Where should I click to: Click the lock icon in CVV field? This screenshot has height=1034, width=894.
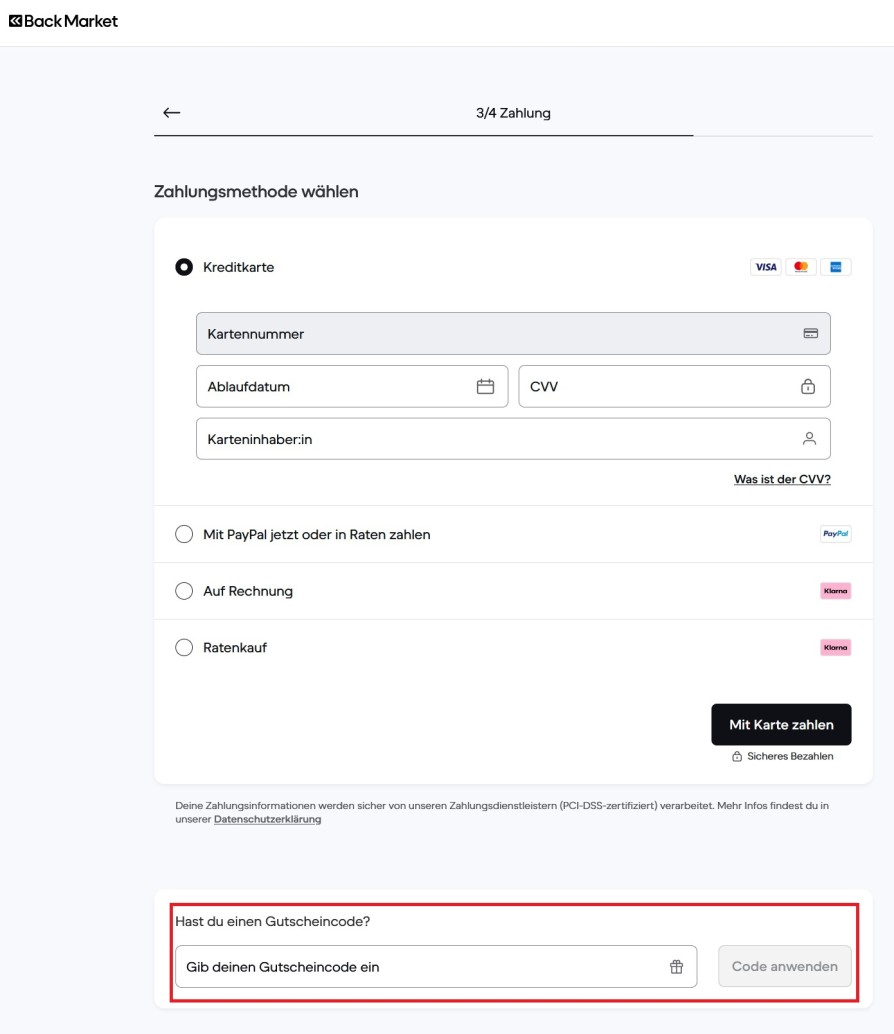[808, 387]
